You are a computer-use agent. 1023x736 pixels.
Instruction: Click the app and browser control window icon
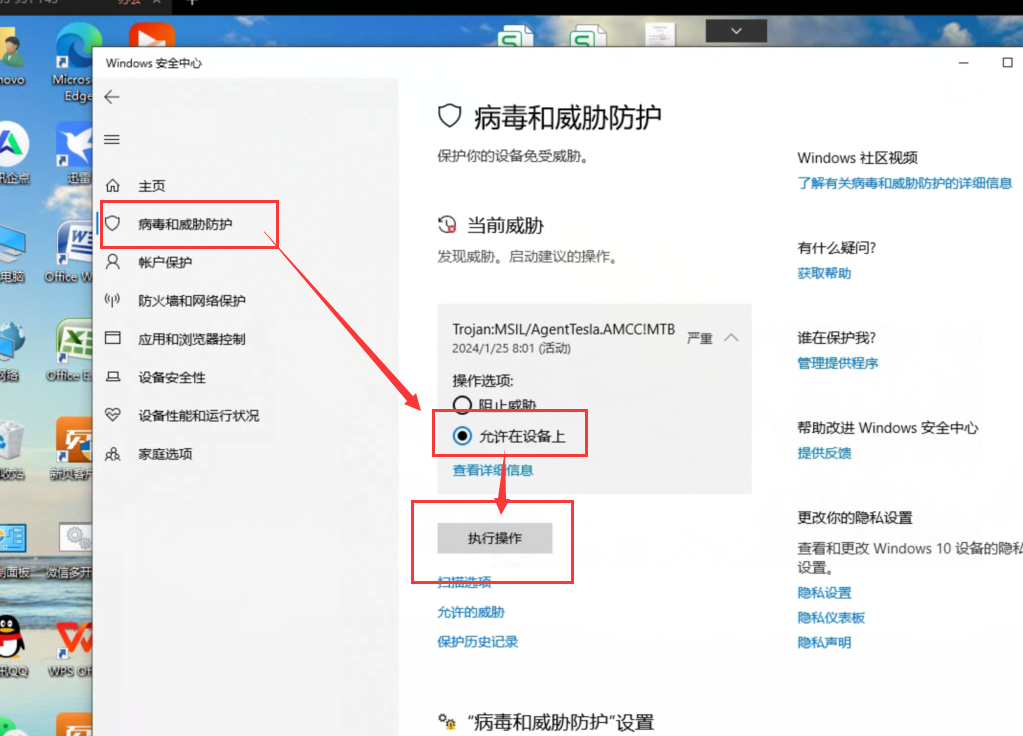point(113,338)
